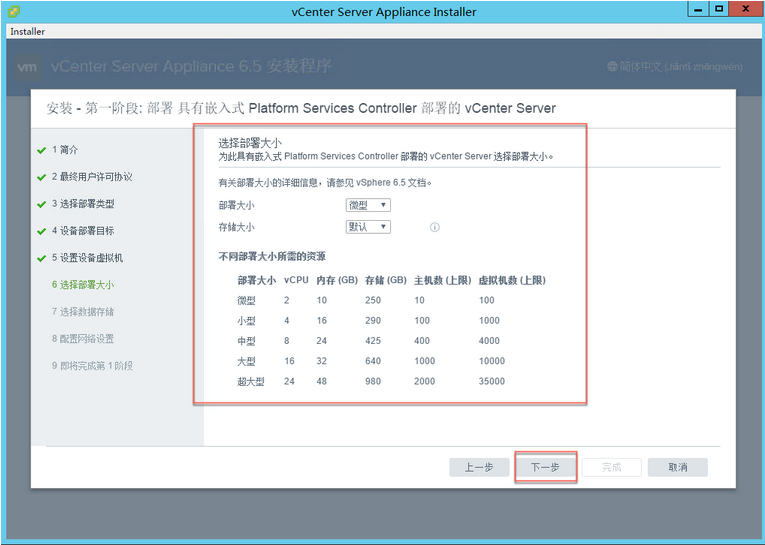Click the 取消 button

(678, 467)
